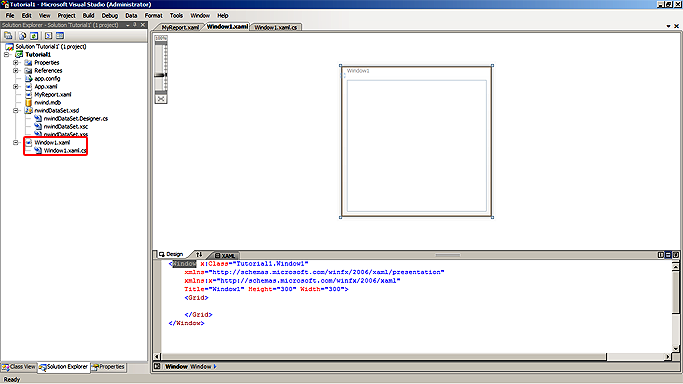The height and width of the screenshot is (384, 683).
Task: Open the active documents dropdown arrow
Action: [668, 27]
